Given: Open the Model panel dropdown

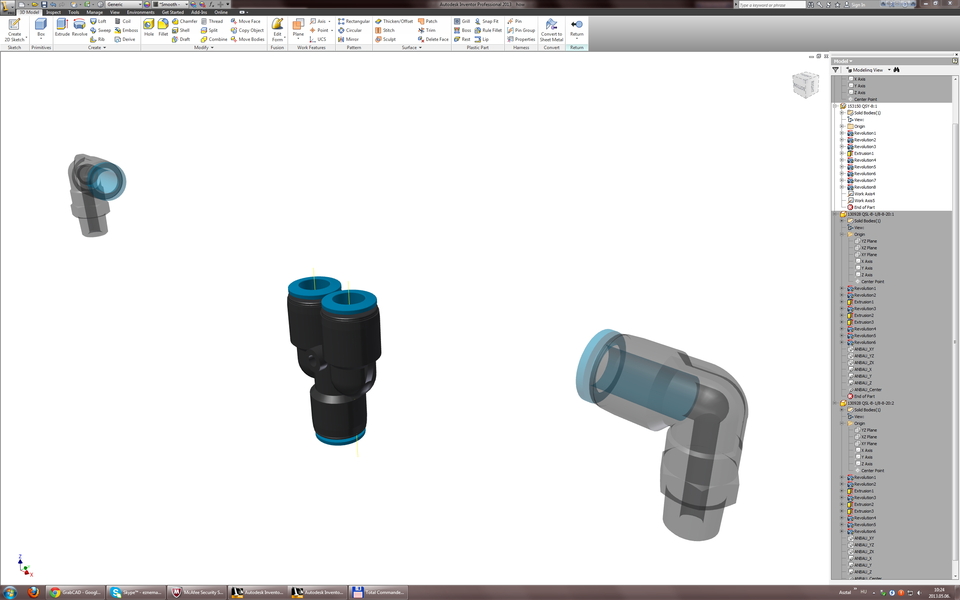Looking at the screenshot, I should [846, 61].
